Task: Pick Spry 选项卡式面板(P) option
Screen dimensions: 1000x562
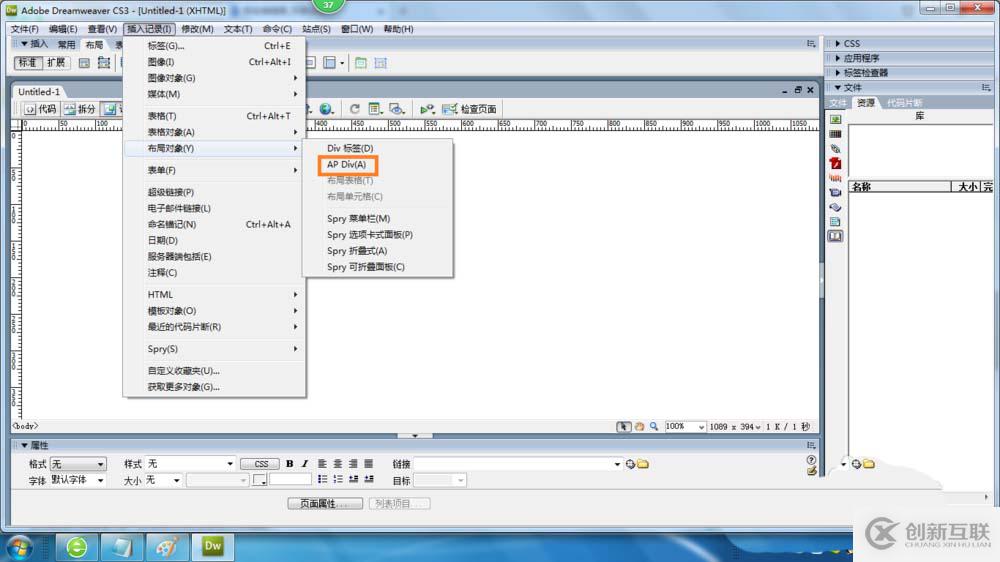Action: (x=370, y=235)
